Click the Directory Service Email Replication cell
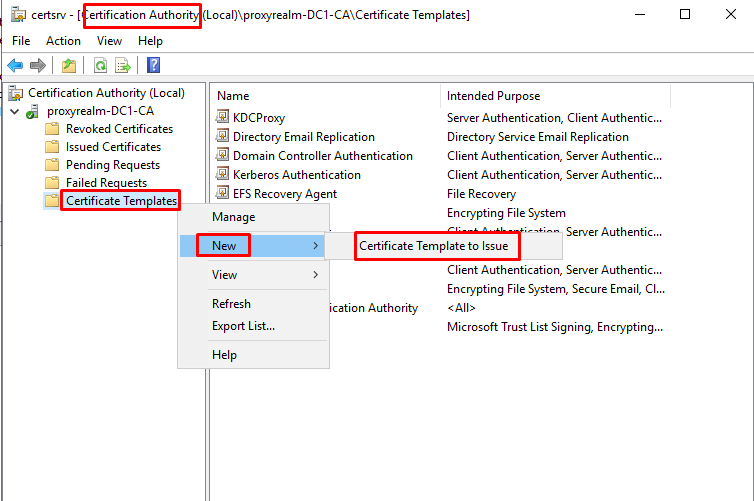Image resolution: width=754 pixels, height=501 pixels. coord(538,137)
